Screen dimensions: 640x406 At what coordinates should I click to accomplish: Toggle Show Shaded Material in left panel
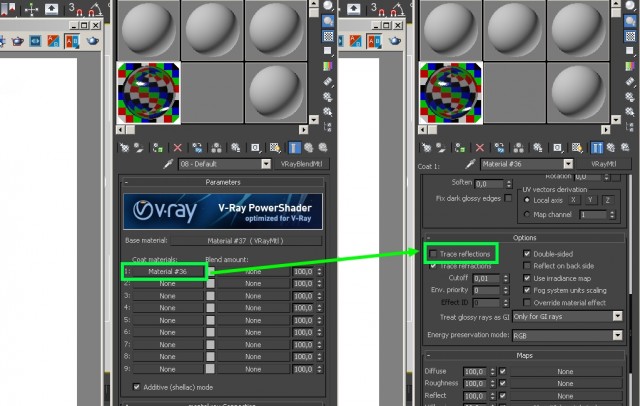275,147
